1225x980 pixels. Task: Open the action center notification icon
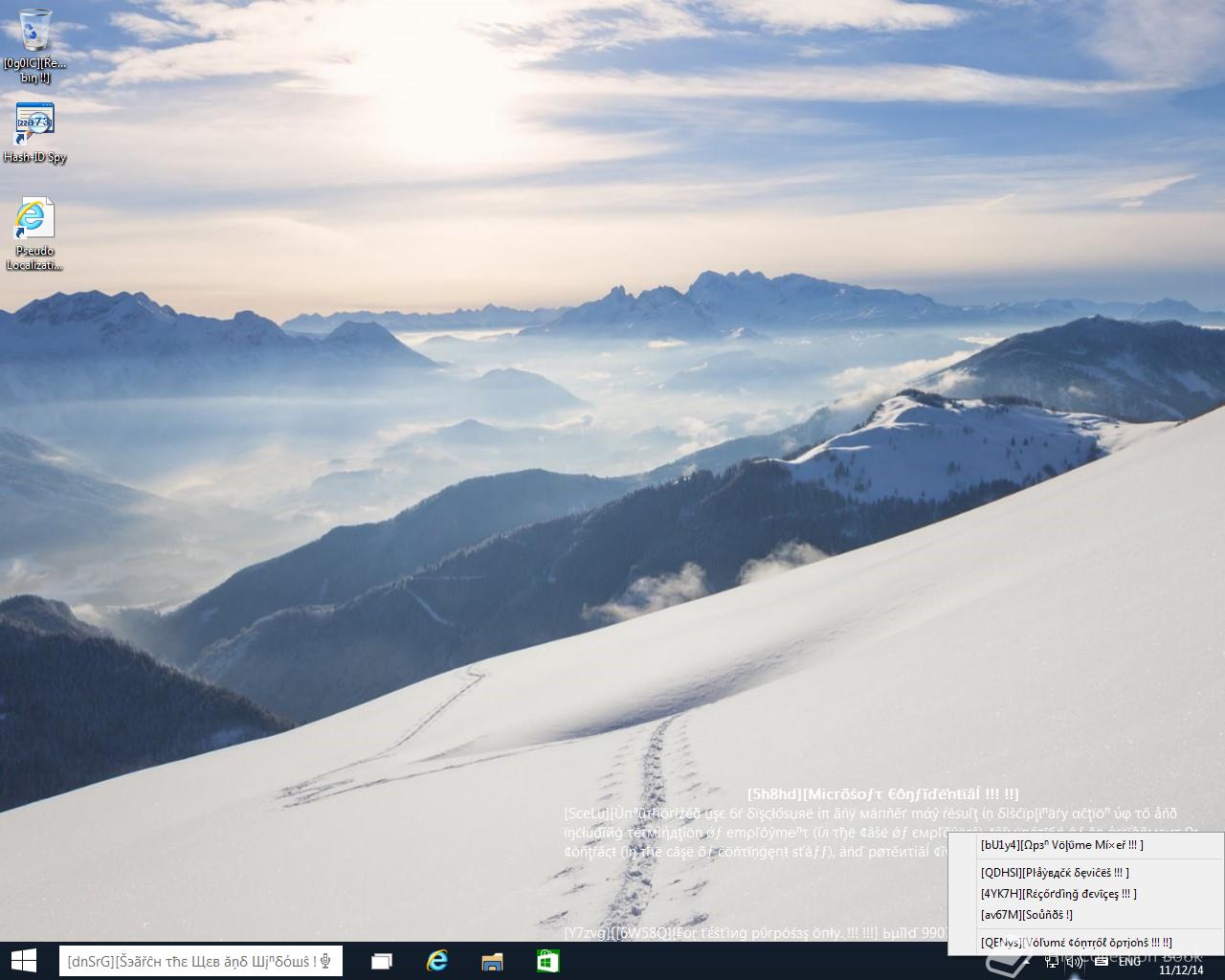[1101, 961]
